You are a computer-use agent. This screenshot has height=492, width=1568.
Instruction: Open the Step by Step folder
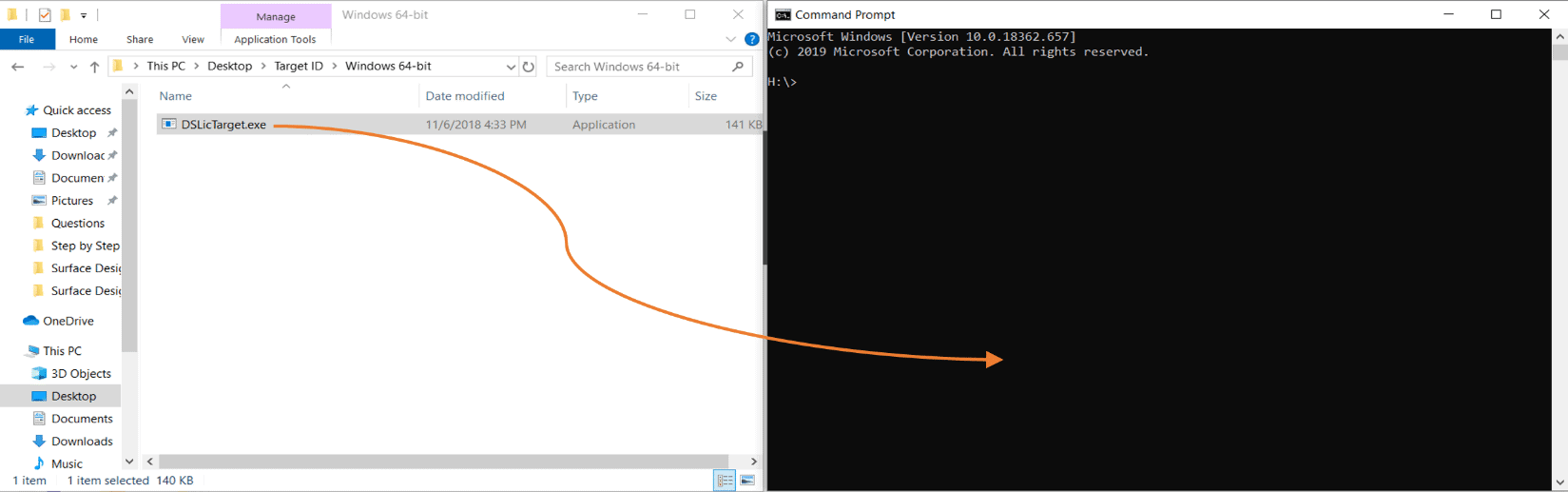pos(85,246)
